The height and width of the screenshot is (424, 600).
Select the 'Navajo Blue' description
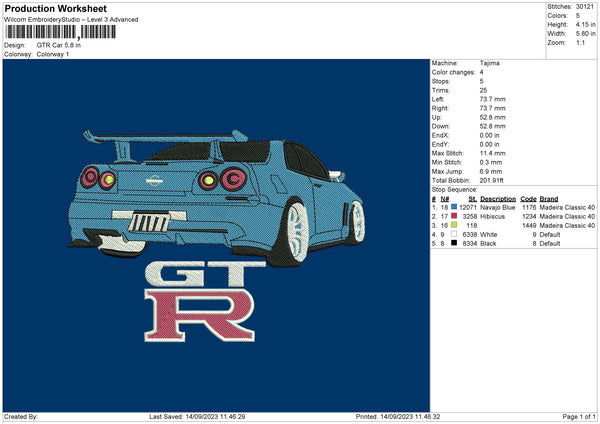497,207
